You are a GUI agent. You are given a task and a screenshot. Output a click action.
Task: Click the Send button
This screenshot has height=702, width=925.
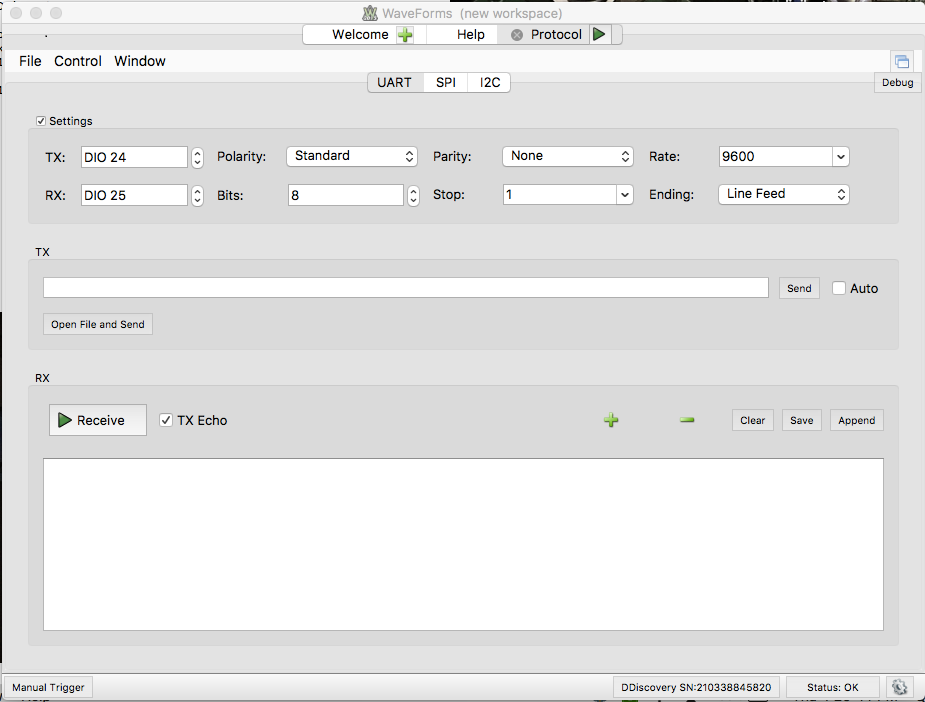point(799,288)
